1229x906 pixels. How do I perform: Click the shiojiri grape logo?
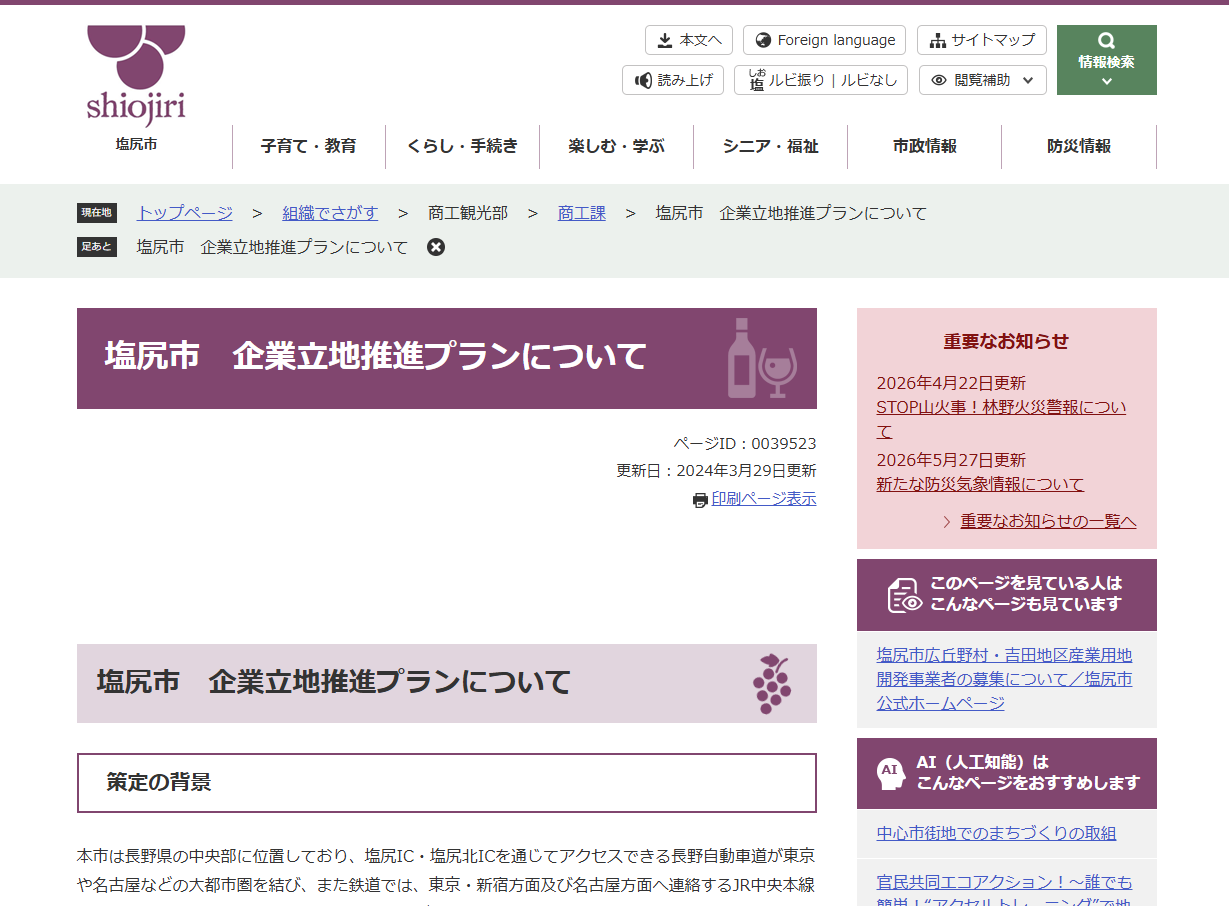[x=136, y=74]
